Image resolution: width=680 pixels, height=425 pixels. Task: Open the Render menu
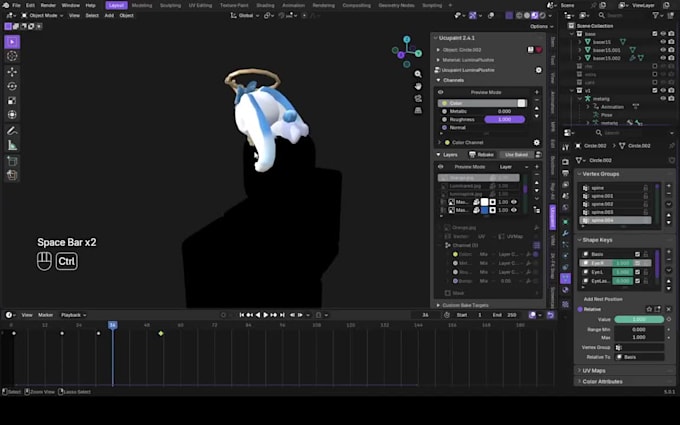tap(48, 5)
